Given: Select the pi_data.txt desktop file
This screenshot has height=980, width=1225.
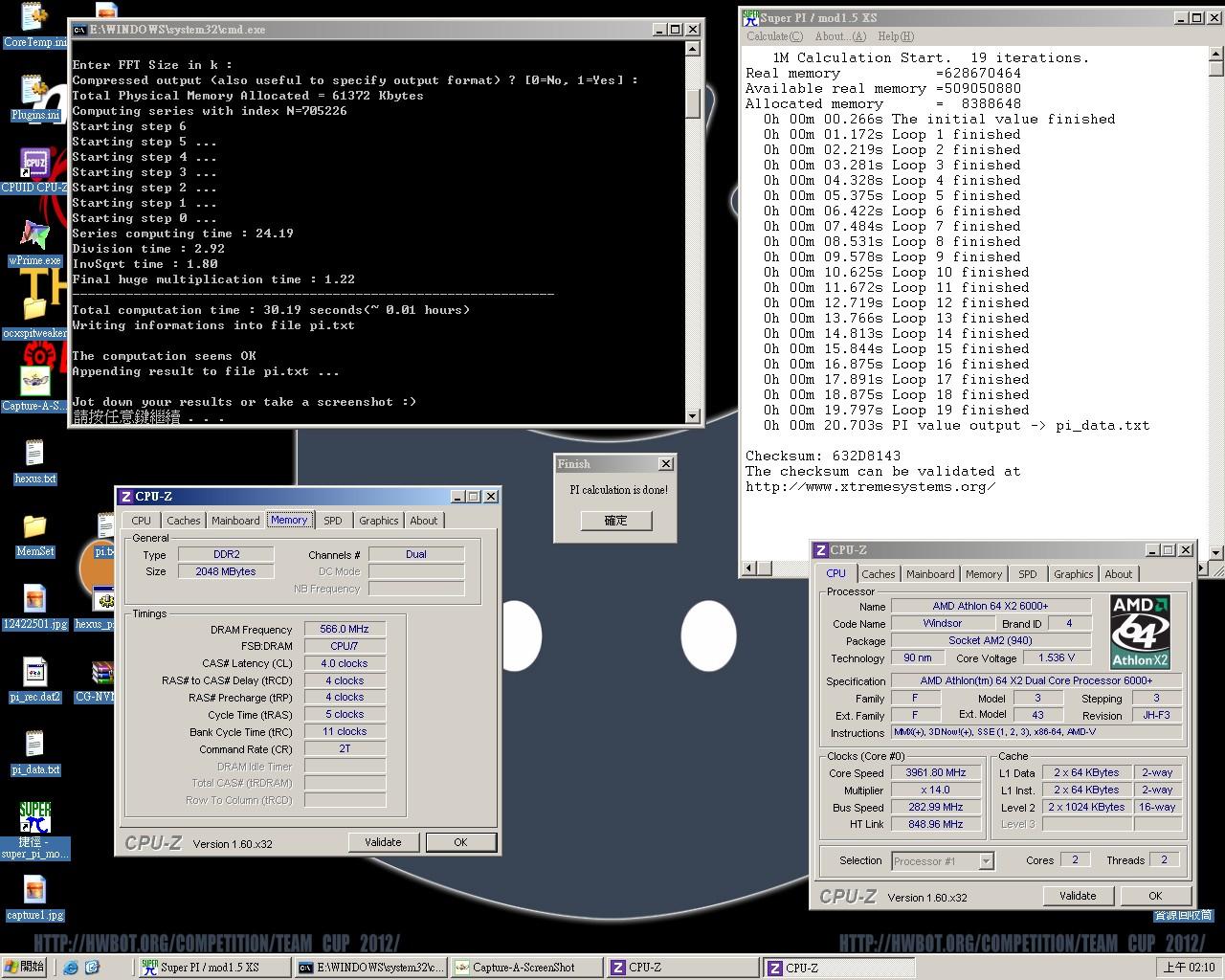Looking at the screenshot, I should click(x=34, y=752).
